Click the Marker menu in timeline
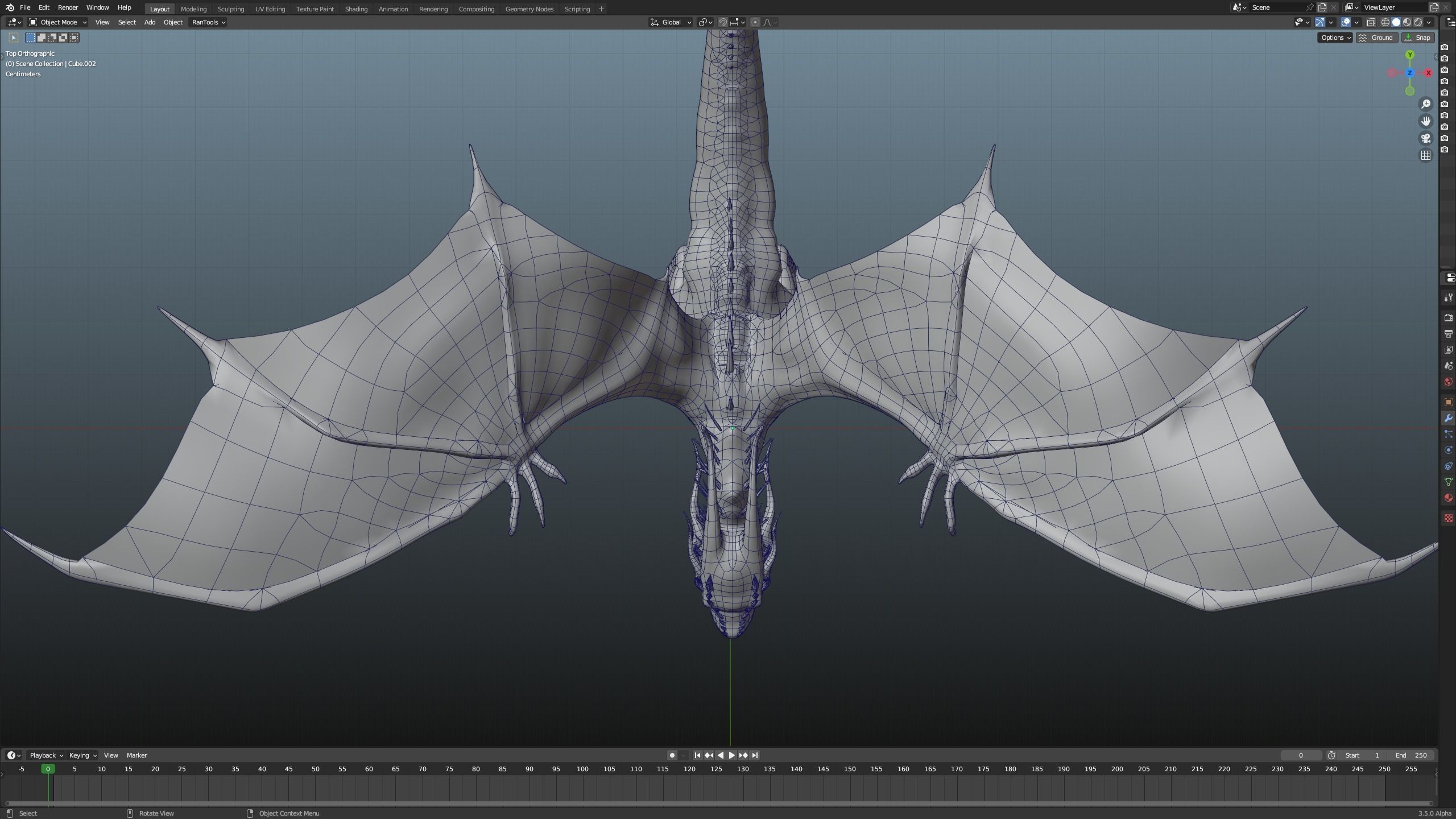Viewport: 1456px width, 819px height. pos(136,755)
